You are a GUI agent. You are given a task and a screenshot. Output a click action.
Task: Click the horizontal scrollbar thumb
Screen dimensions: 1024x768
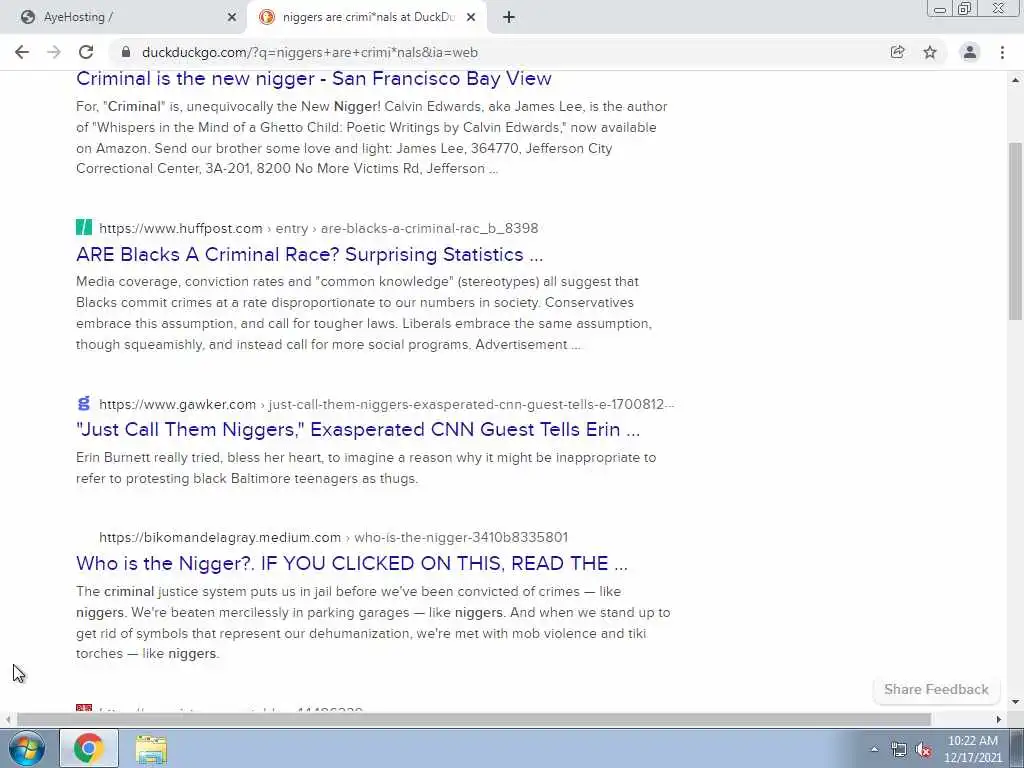pos(473,720)
